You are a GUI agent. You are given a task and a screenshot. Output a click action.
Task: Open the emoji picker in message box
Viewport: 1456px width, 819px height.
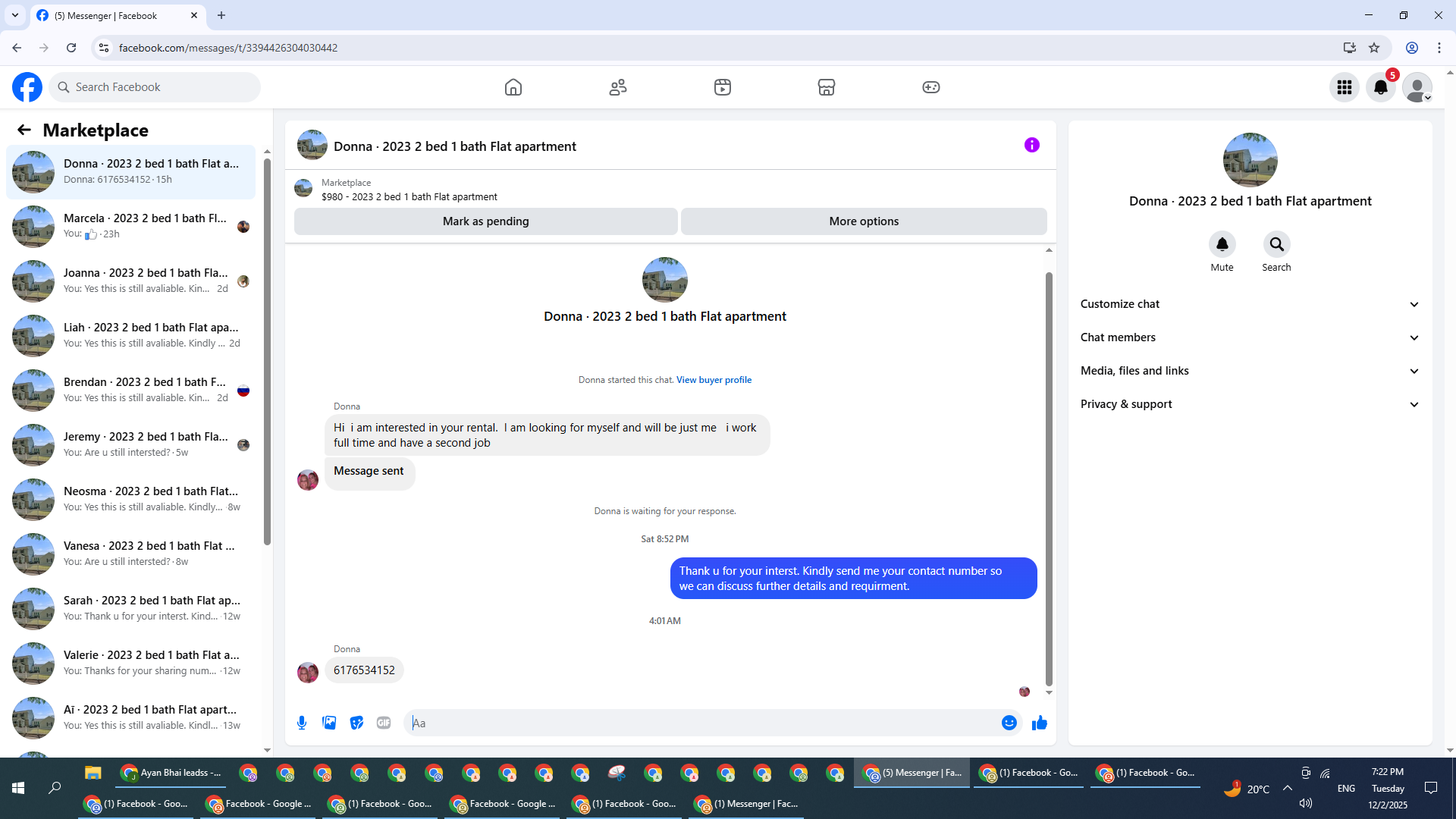pyautogui.click(x=1009, y=723)
